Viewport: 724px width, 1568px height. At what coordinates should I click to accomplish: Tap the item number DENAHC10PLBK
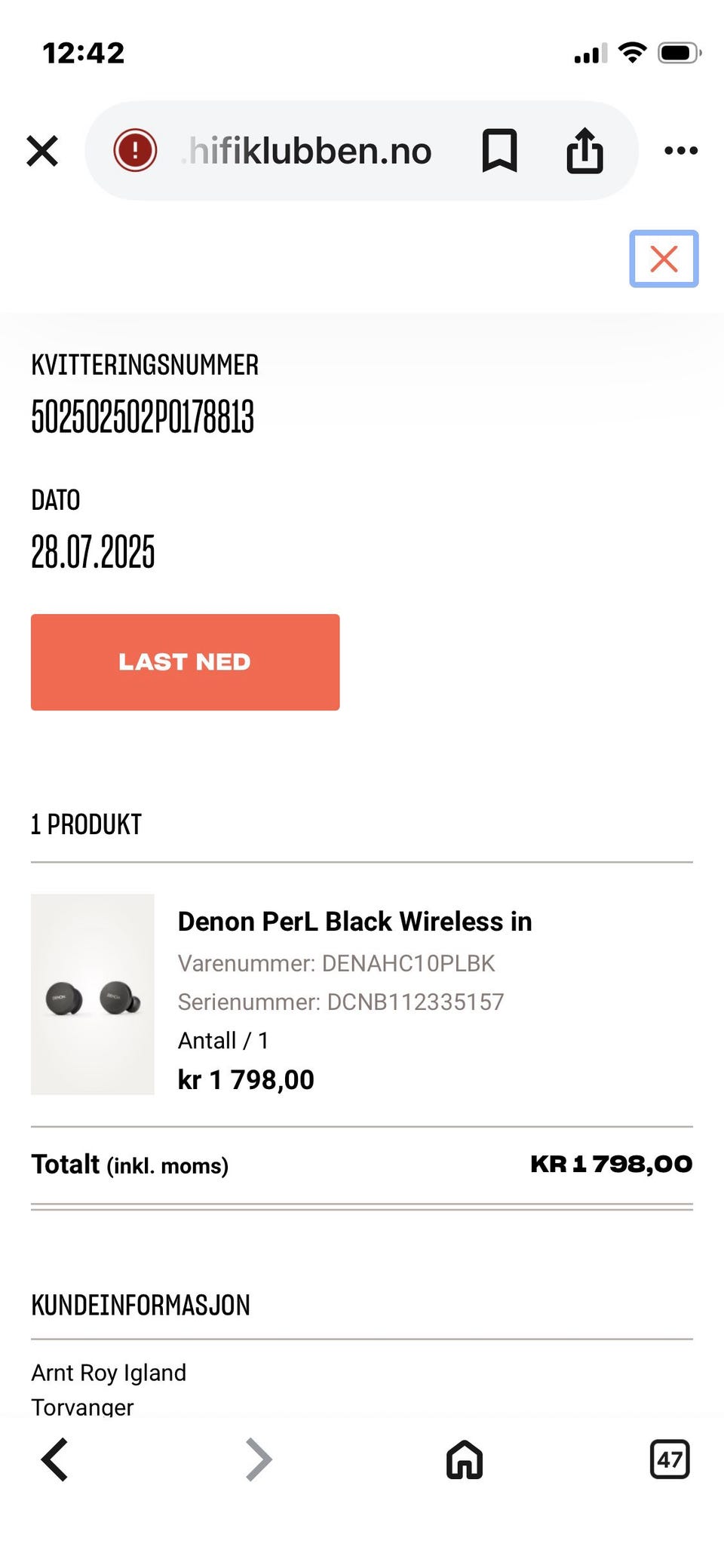coord(408,963)
